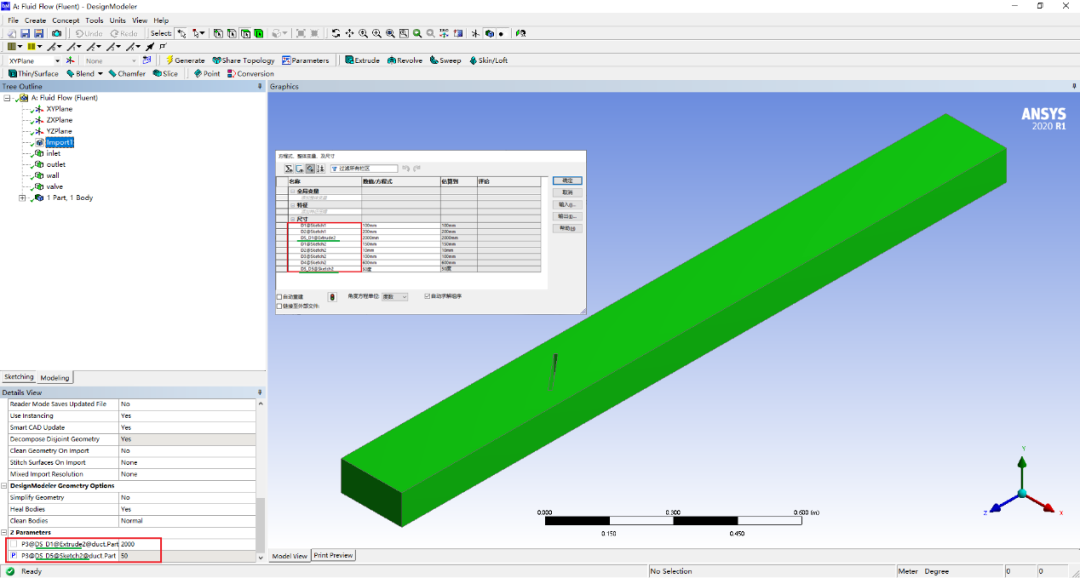Select the ZXPlane tree item
1080x578 pixels.
(59, 120)
